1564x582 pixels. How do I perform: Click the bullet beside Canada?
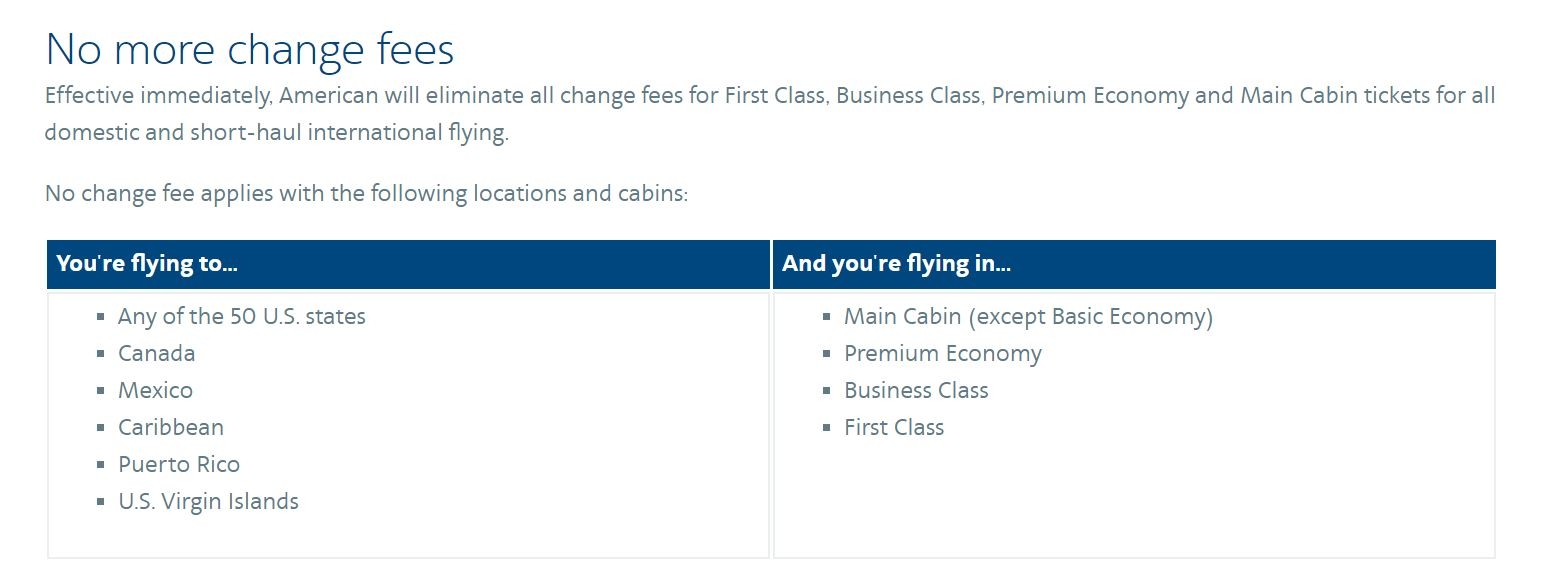click(101, 354)
